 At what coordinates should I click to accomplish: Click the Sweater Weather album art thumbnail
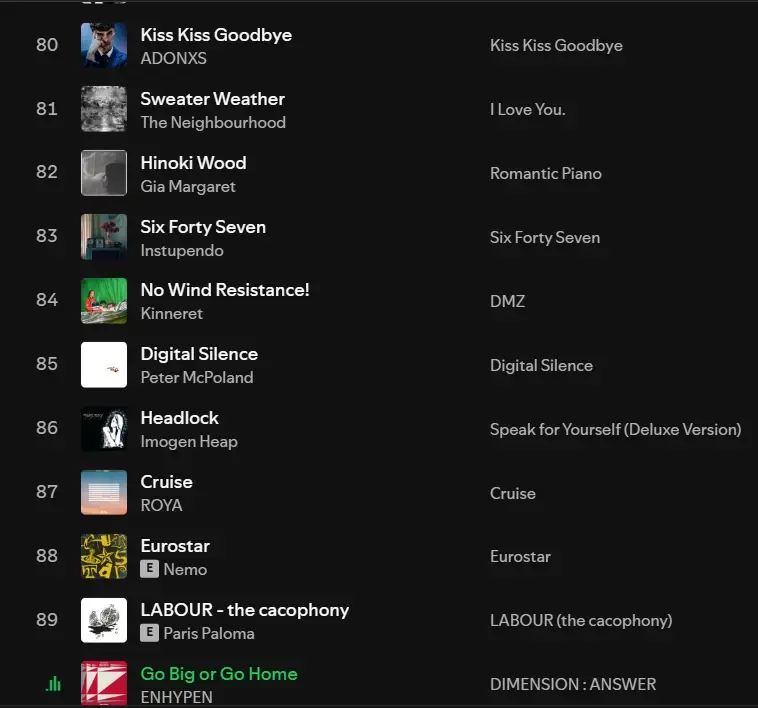coord(104,109)
